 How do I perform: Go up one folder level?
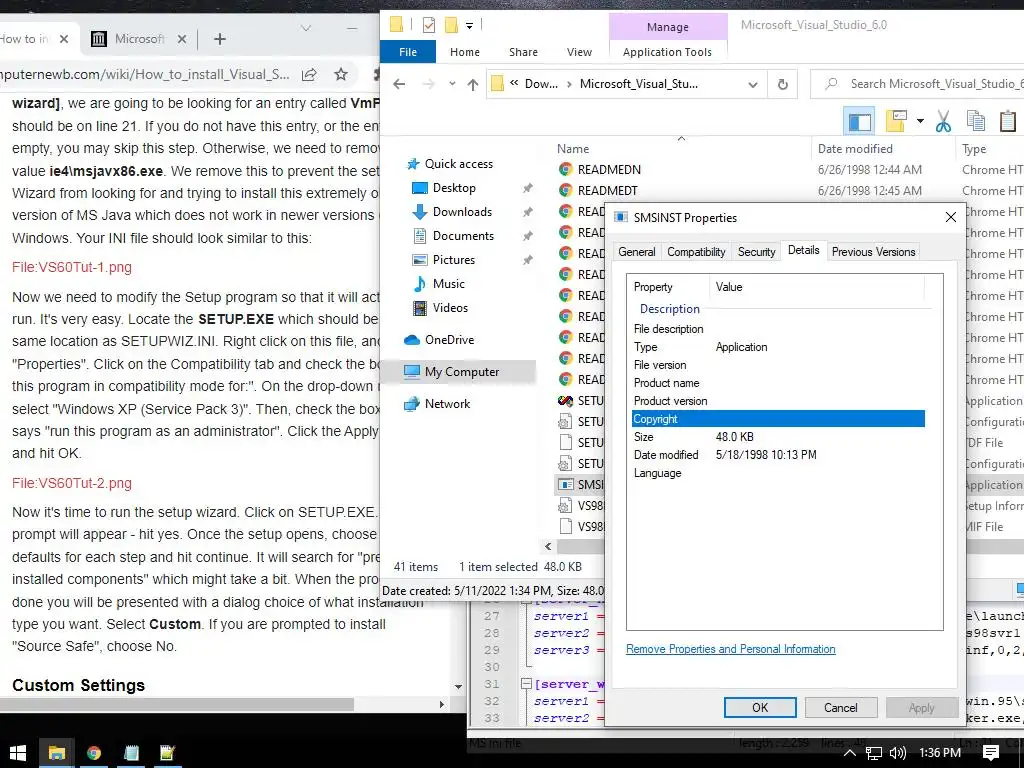pos(473,84)
